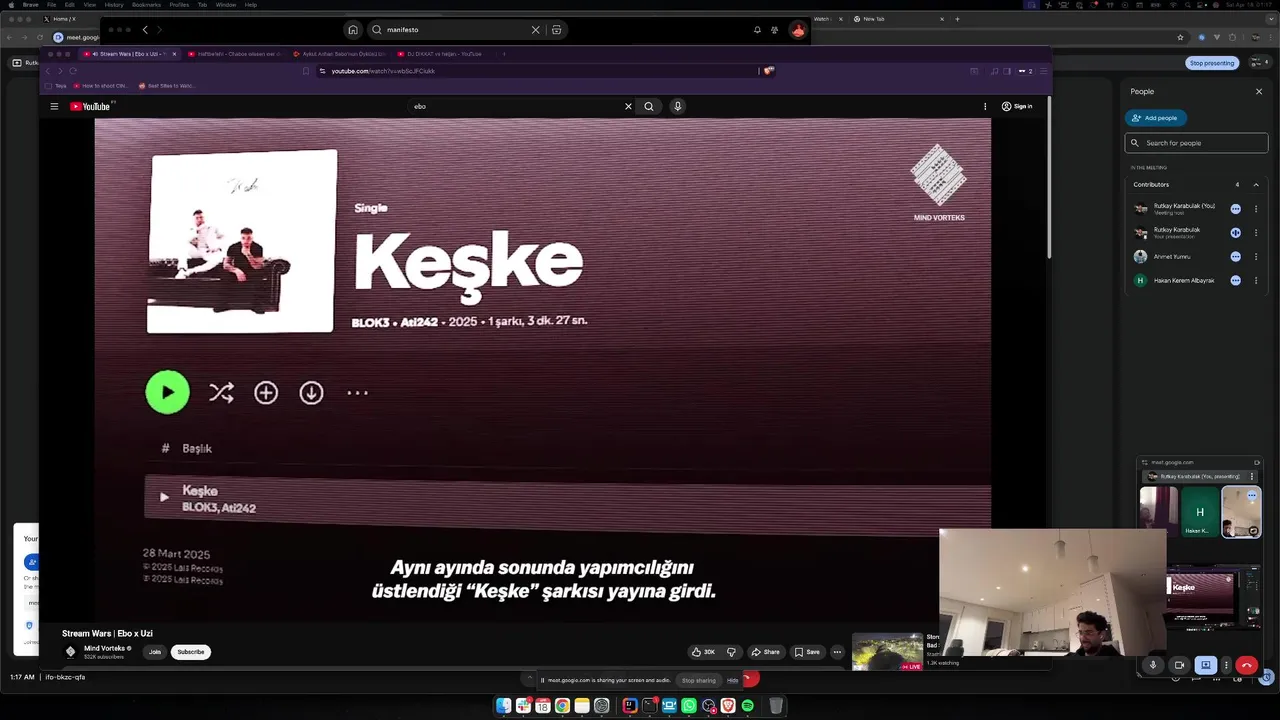Click the manifesto search field

tap(455, 30)
